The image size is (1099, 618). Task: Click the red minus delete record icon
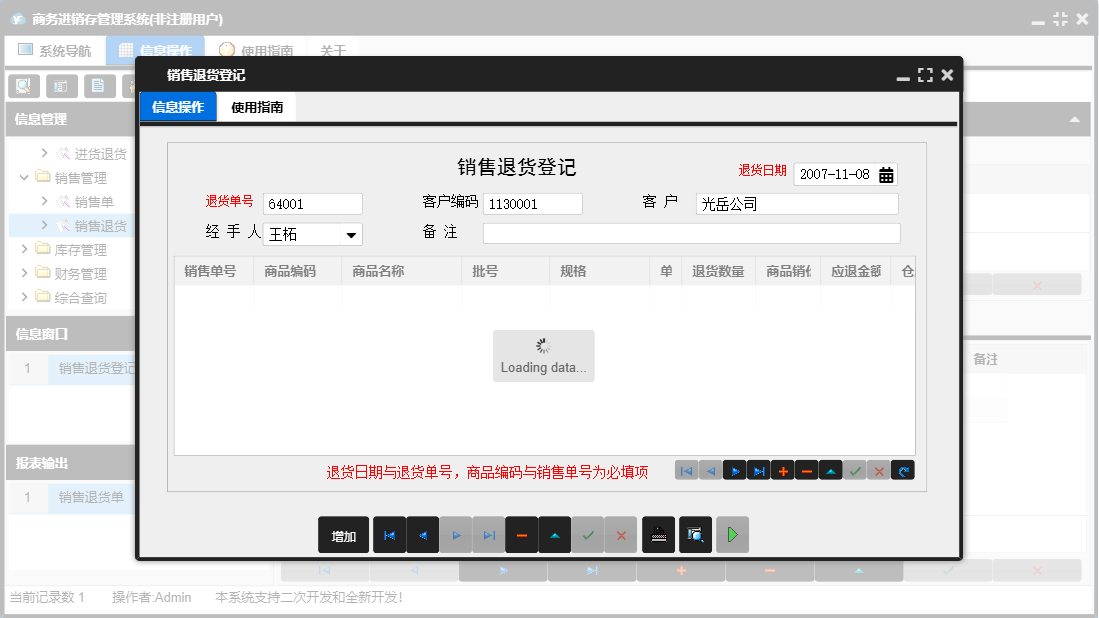(806, 470)
